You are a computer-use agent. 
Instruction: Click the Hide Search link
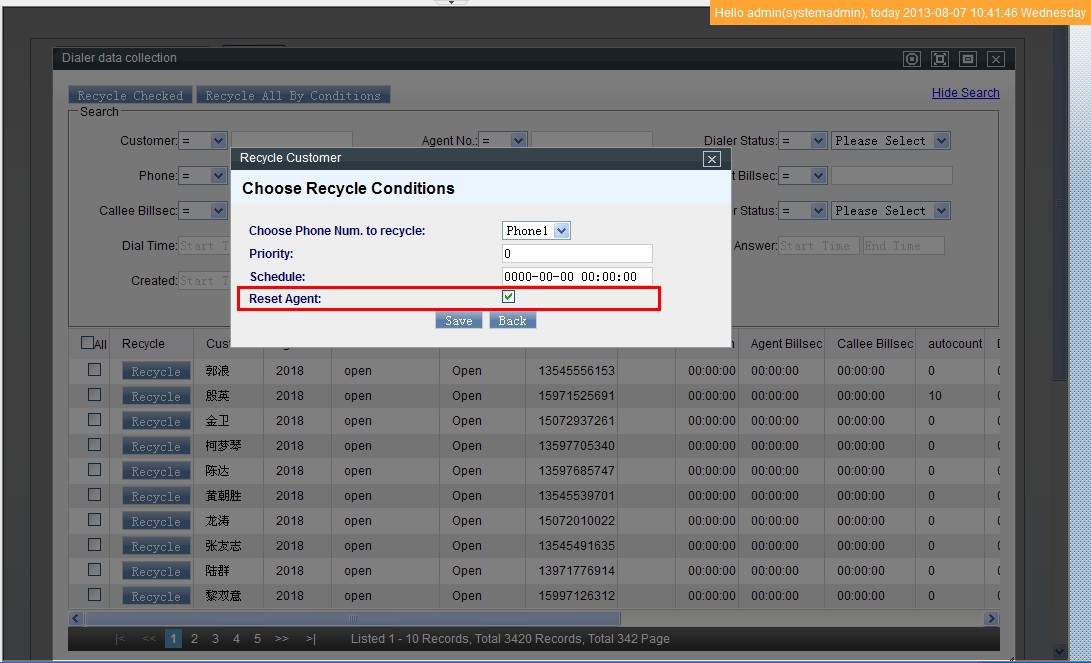point(965,93)
